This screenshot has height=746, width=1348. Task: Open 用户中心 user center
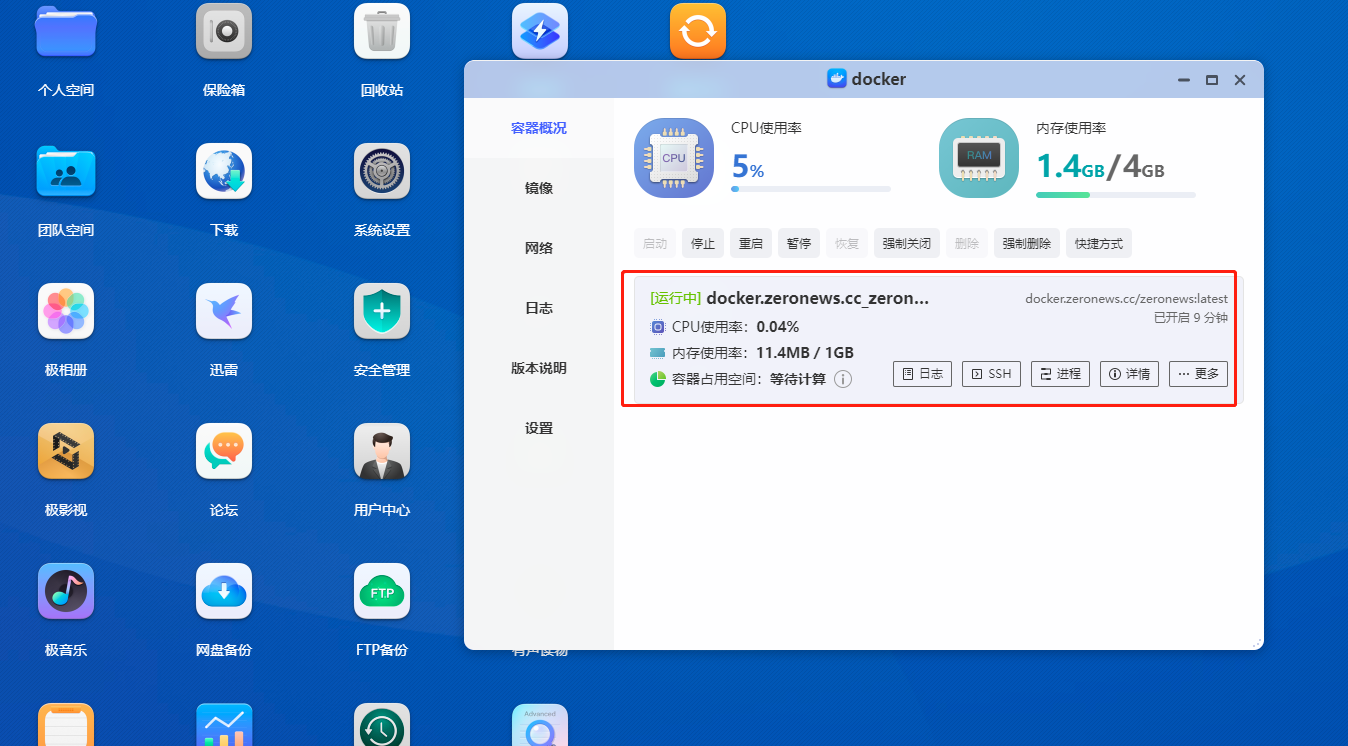click(382, 451)
